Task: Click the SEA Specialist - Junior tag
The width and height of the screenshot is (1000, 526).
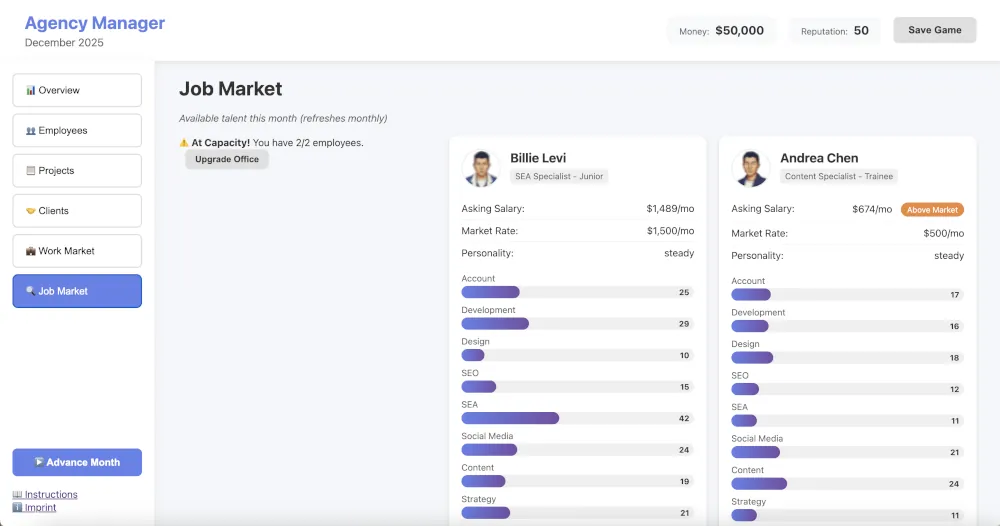Action: [x=559, y=176]
